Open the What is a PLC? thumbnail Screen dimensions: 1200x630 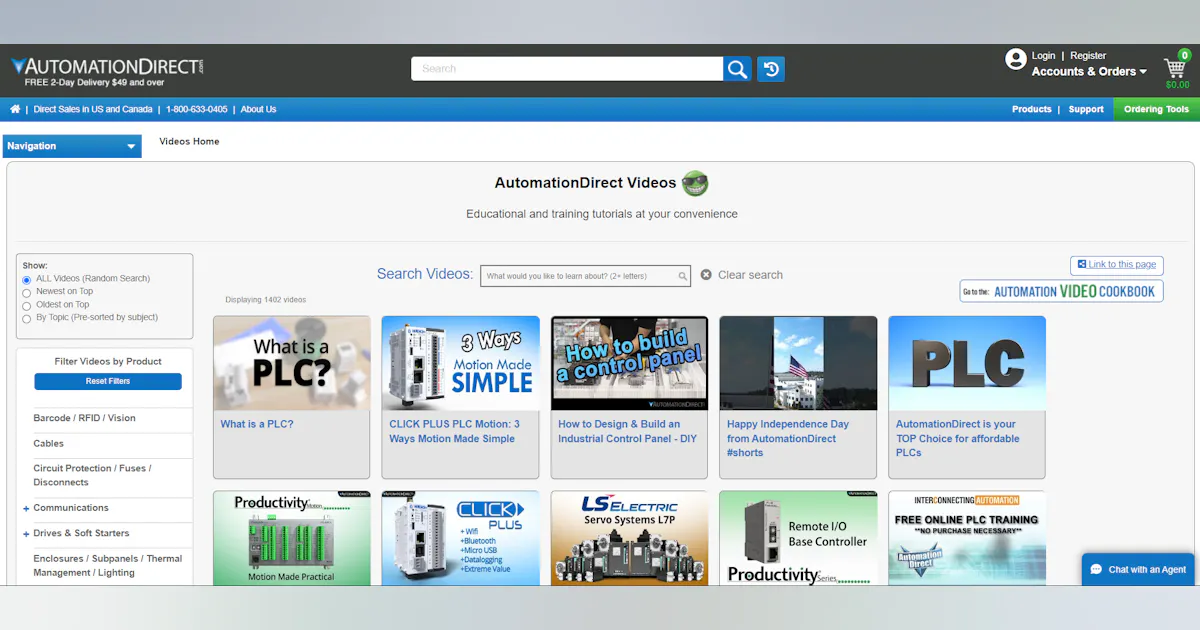pos(292,363)
